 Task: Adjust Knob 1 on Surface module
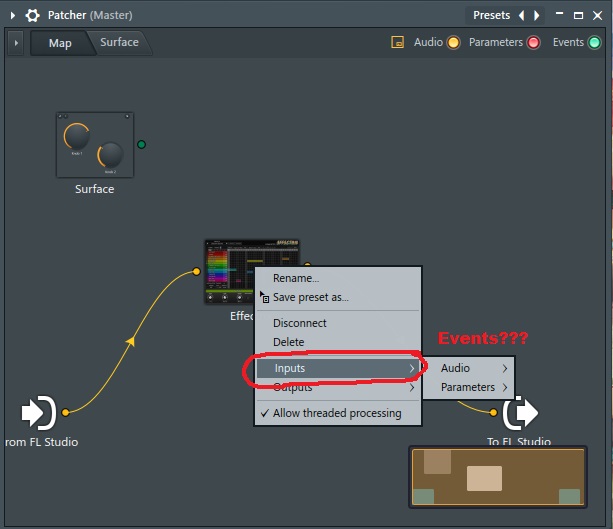77,136
